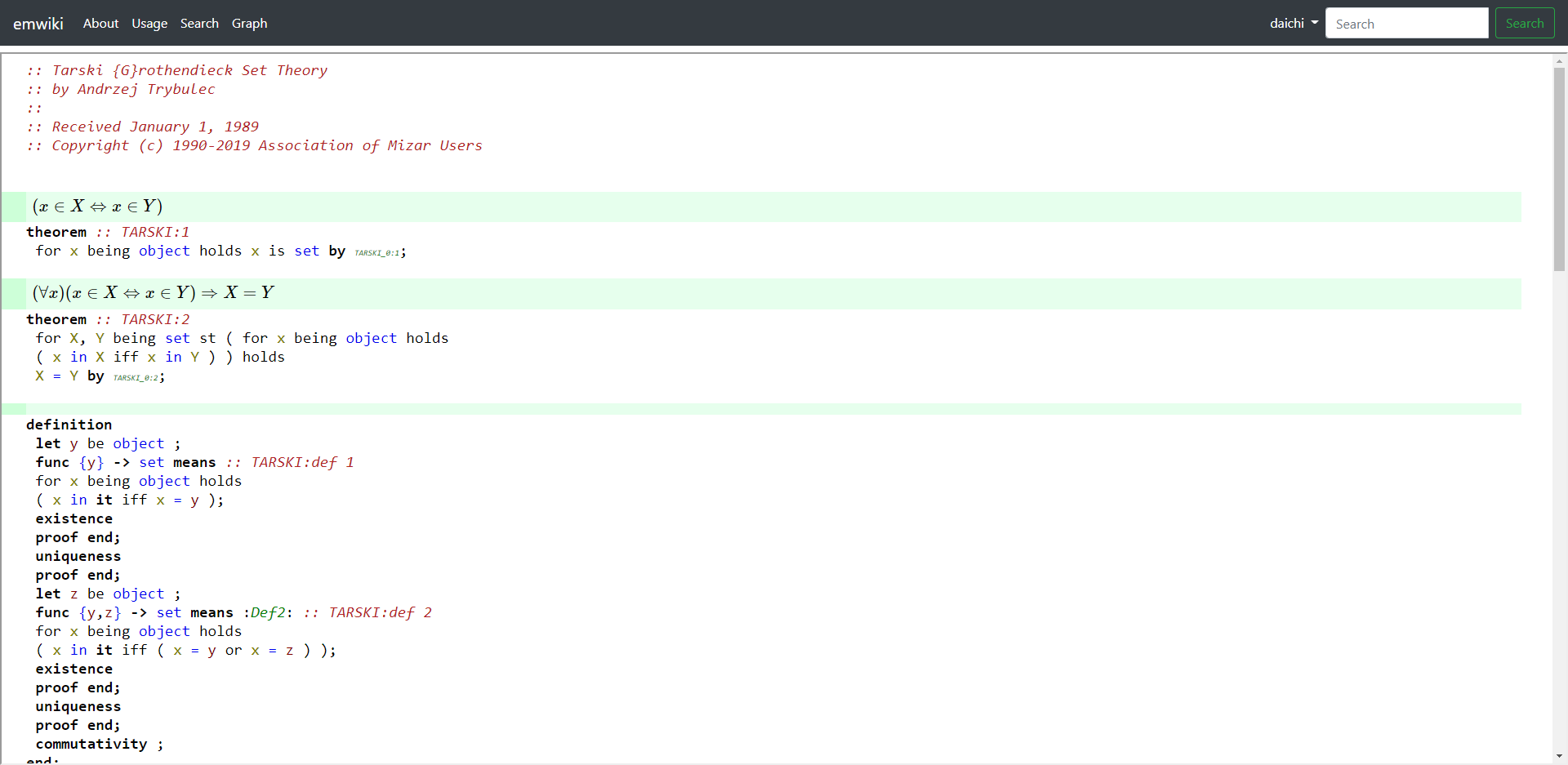The image size is (1568, 765).
Task: Open the About page
Action: [100, 23]
